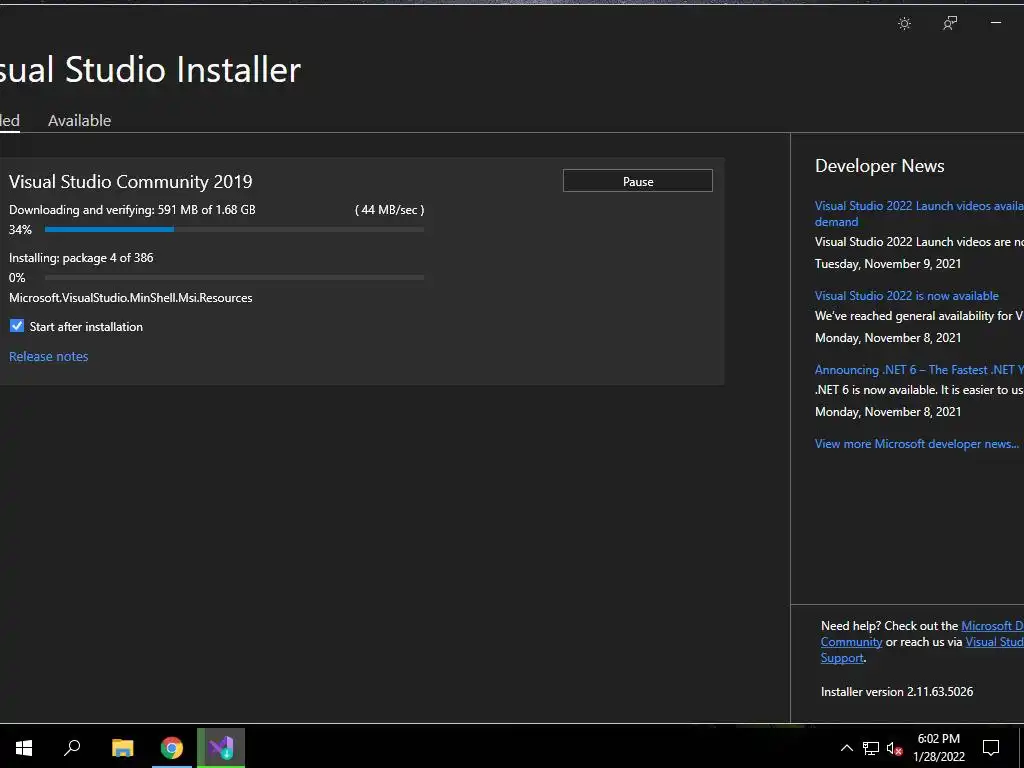This screenshot has width=1024, height=768.
Task: Click the Developer News heading
Action: pos(880,166)
